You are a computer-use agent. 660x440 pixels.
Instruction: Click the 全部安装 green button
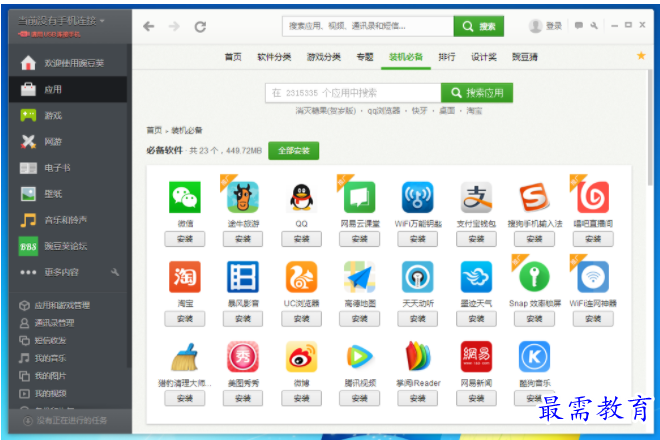pos(293,151)
